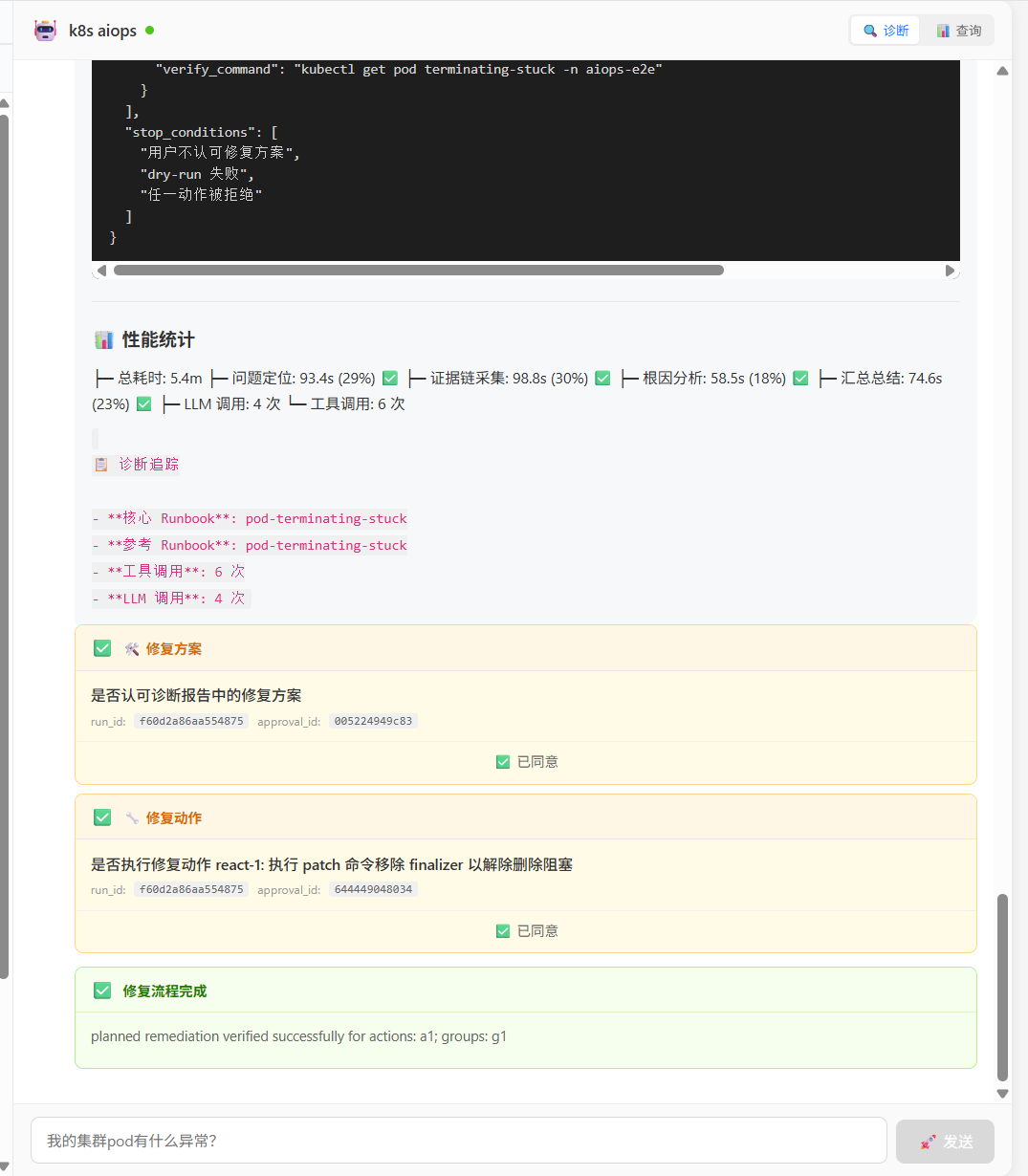This screenshot has width=1028, height=1176.
Task: Click the check mark after 证据链采集 98.8s
Action: click(602, 379)
